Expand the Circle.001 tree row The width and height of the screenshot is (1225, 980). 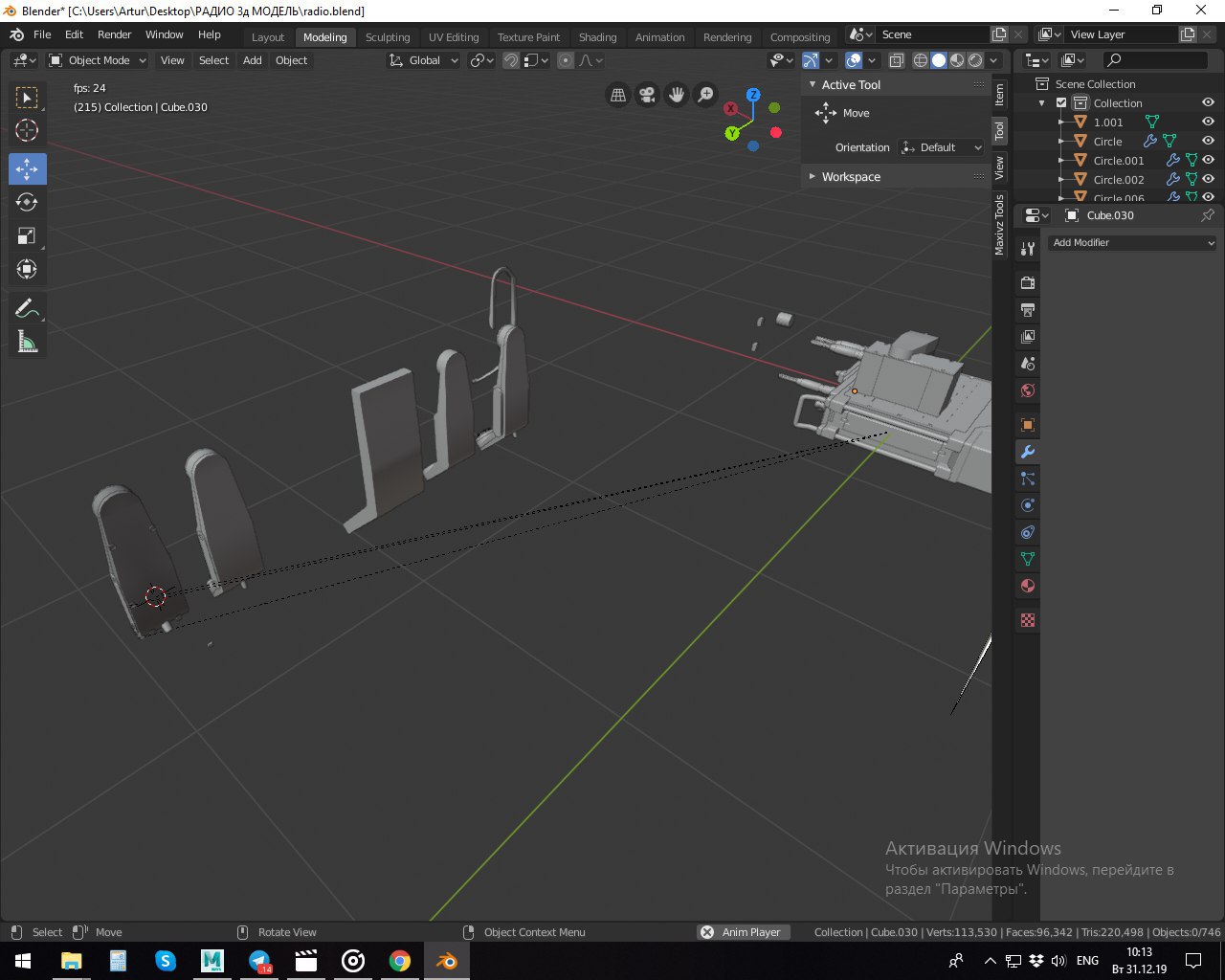coord(1061,161)
